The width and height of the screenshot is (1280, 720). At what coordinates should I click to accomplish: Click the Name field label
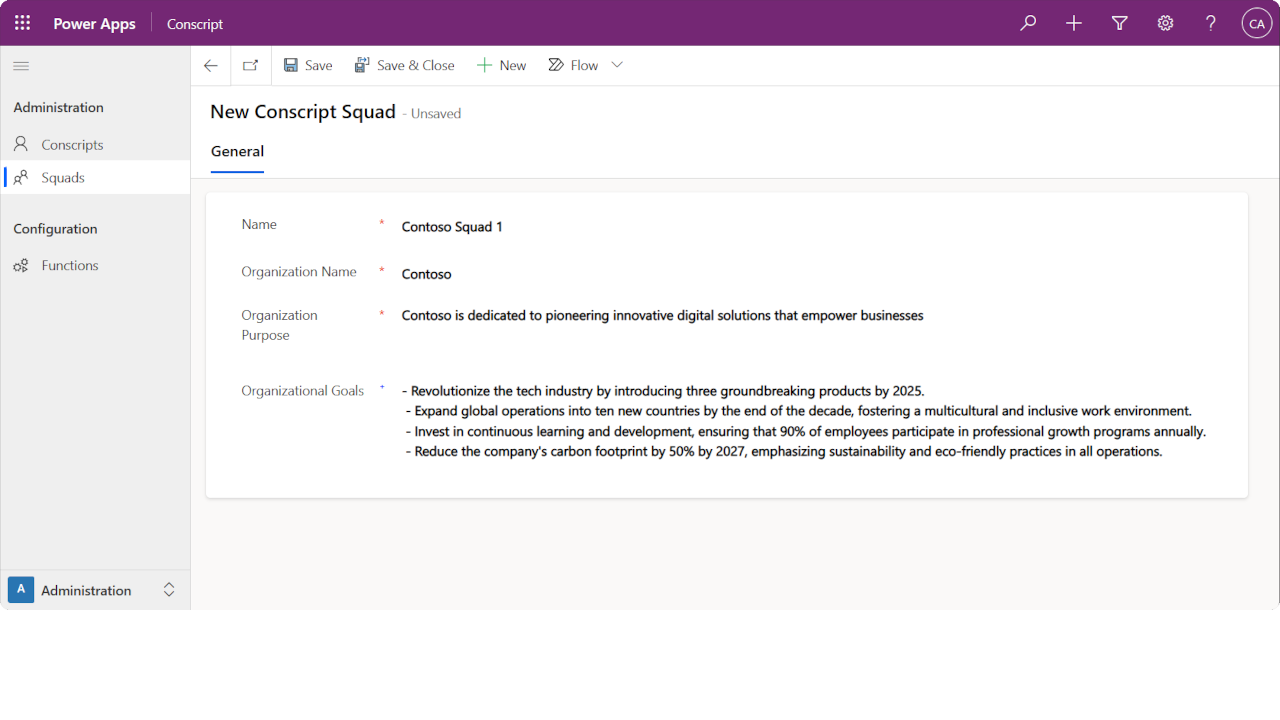pos(259,225)
